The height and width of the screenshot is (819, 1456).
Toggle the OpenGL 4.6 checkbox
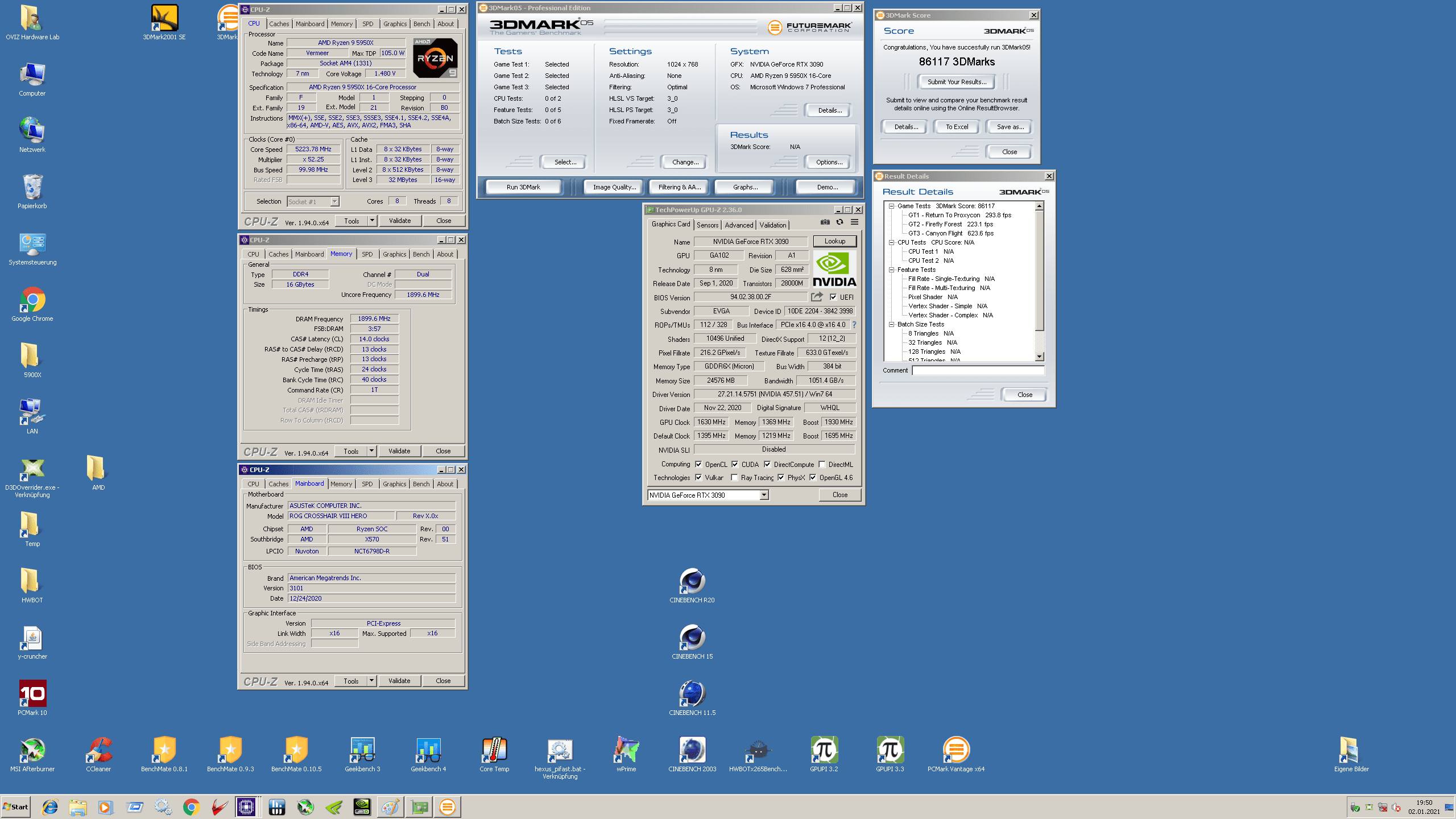tap(813, 477)
